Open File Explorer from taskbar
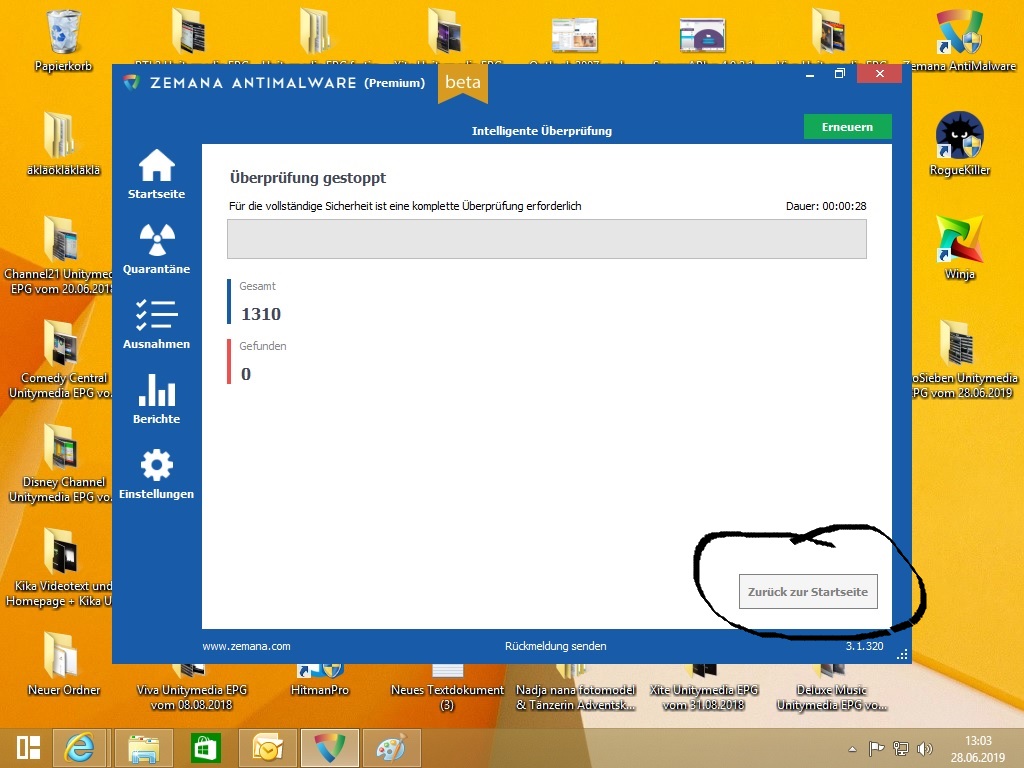 pyautogui.click(x=144, y=748)
